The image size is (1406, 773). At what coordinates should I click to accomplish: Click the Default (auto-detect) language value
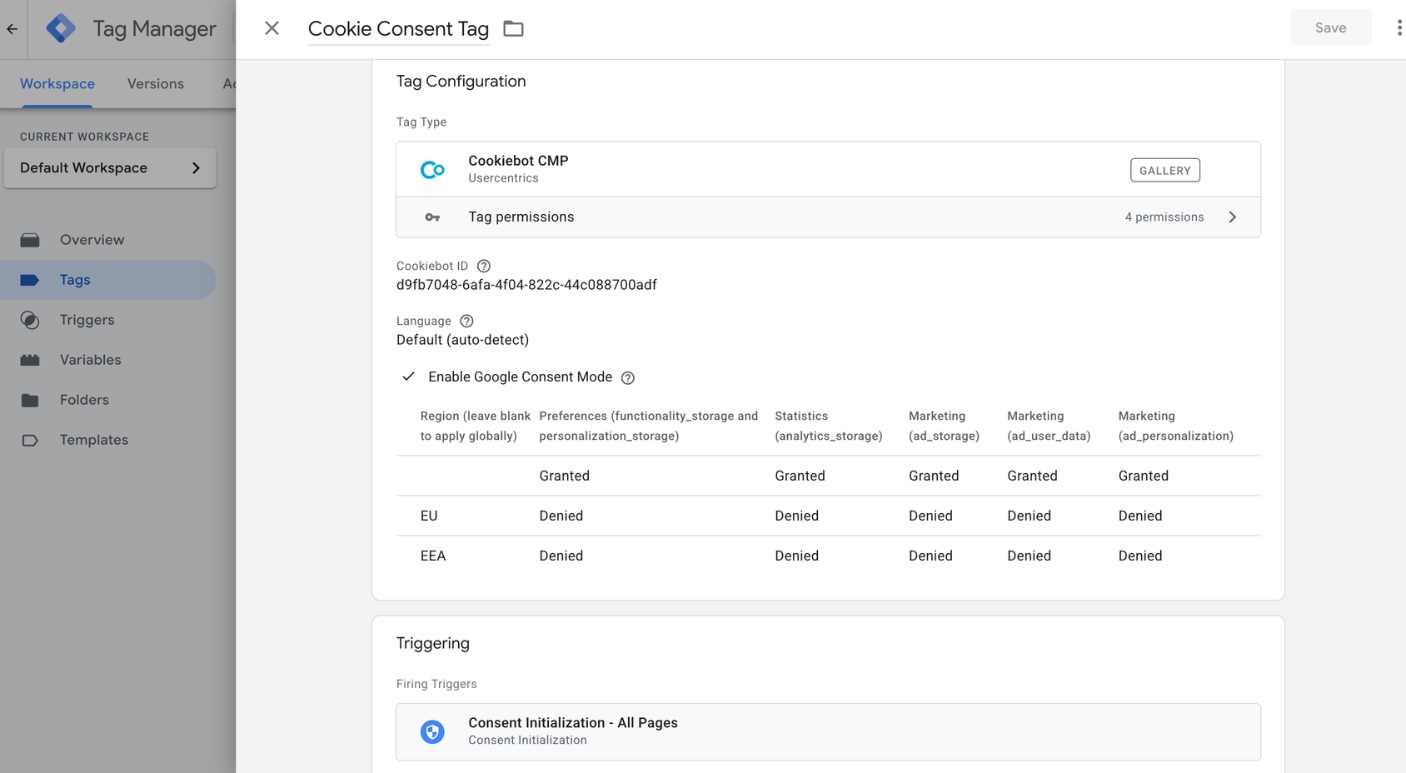[463, 340]
